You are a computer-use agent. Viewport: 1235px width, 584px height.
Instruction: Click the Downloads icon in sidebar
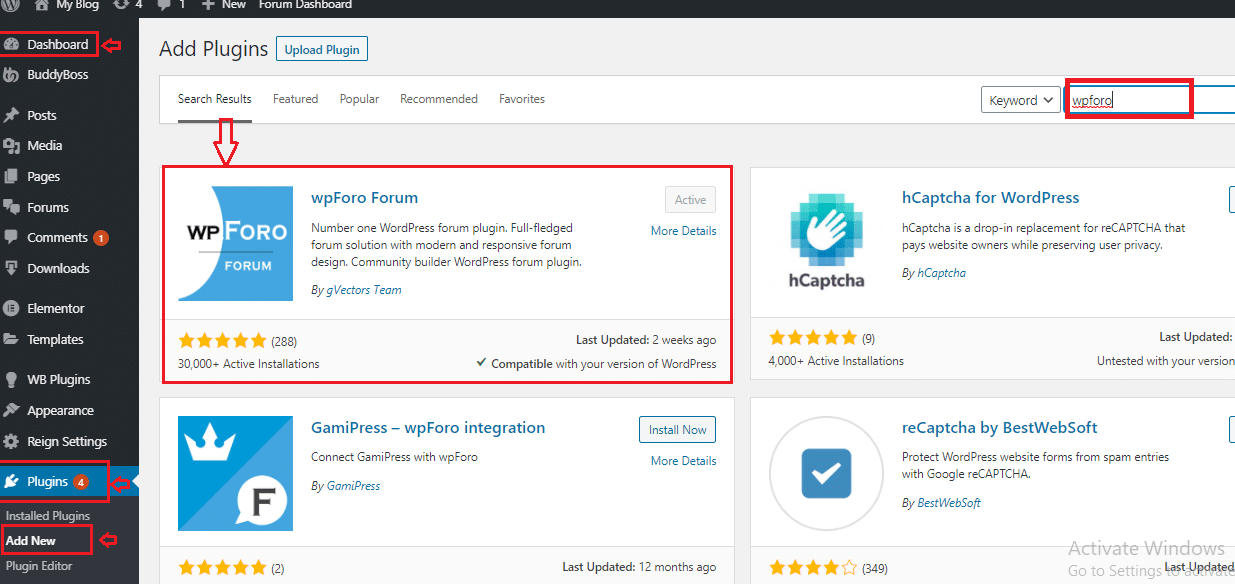pyautogui.click(x=11, y=268)
